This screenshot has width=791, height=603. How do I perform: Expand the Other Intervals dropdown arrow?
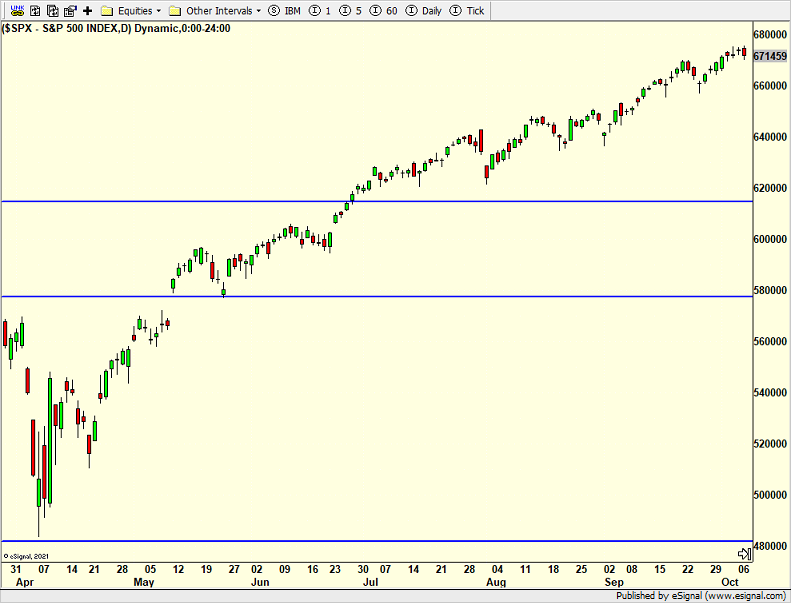pyautogui.click(x=259, y=10)
